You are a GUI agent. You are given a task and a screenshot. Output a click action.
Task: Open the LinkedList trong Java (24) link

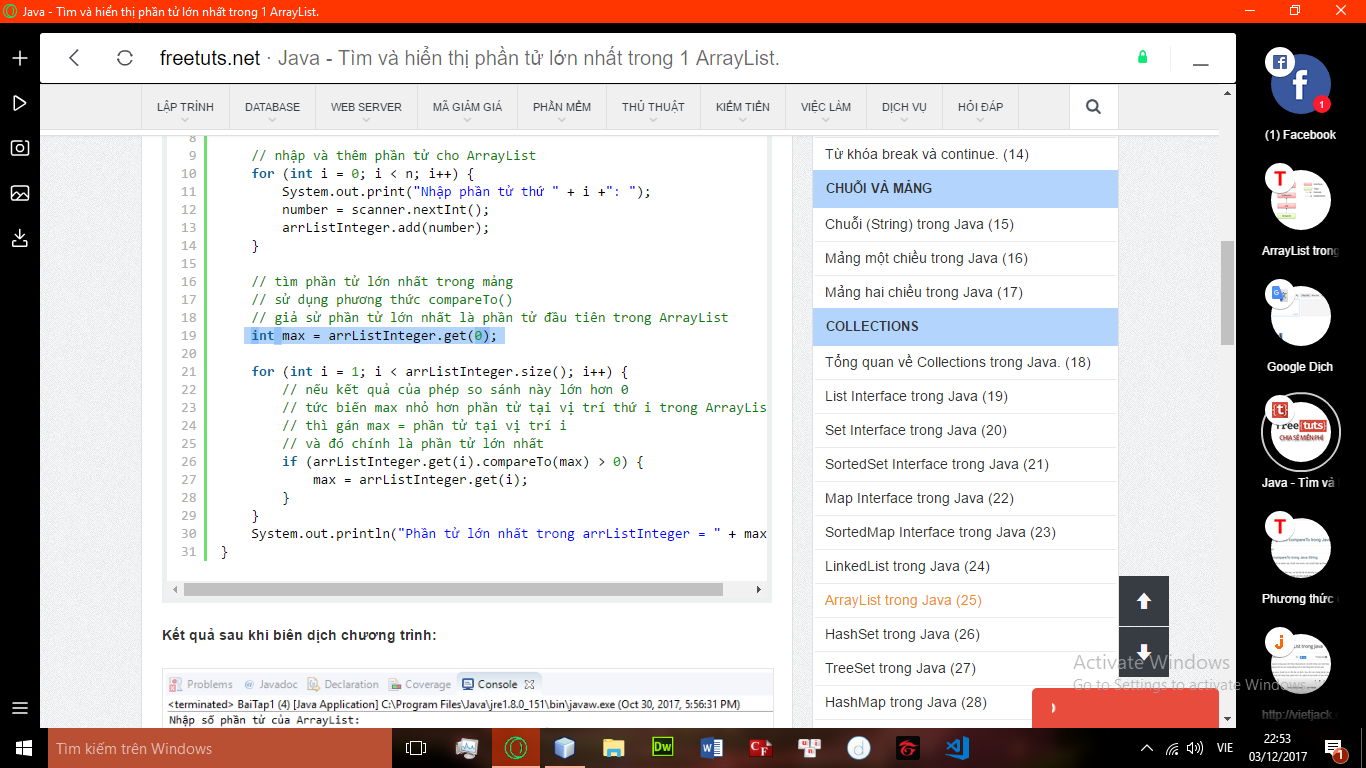coord(906,566)
